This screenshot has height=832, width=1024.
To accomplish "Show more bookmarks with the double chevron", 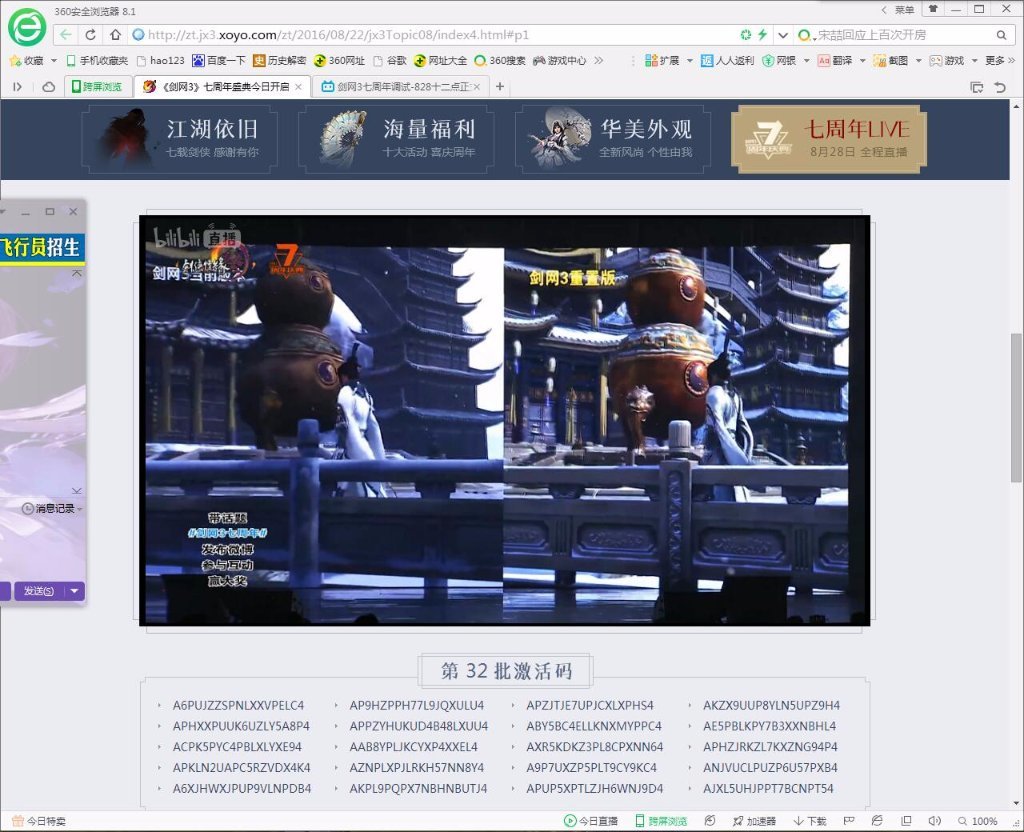I will click(x=599, y=61).
